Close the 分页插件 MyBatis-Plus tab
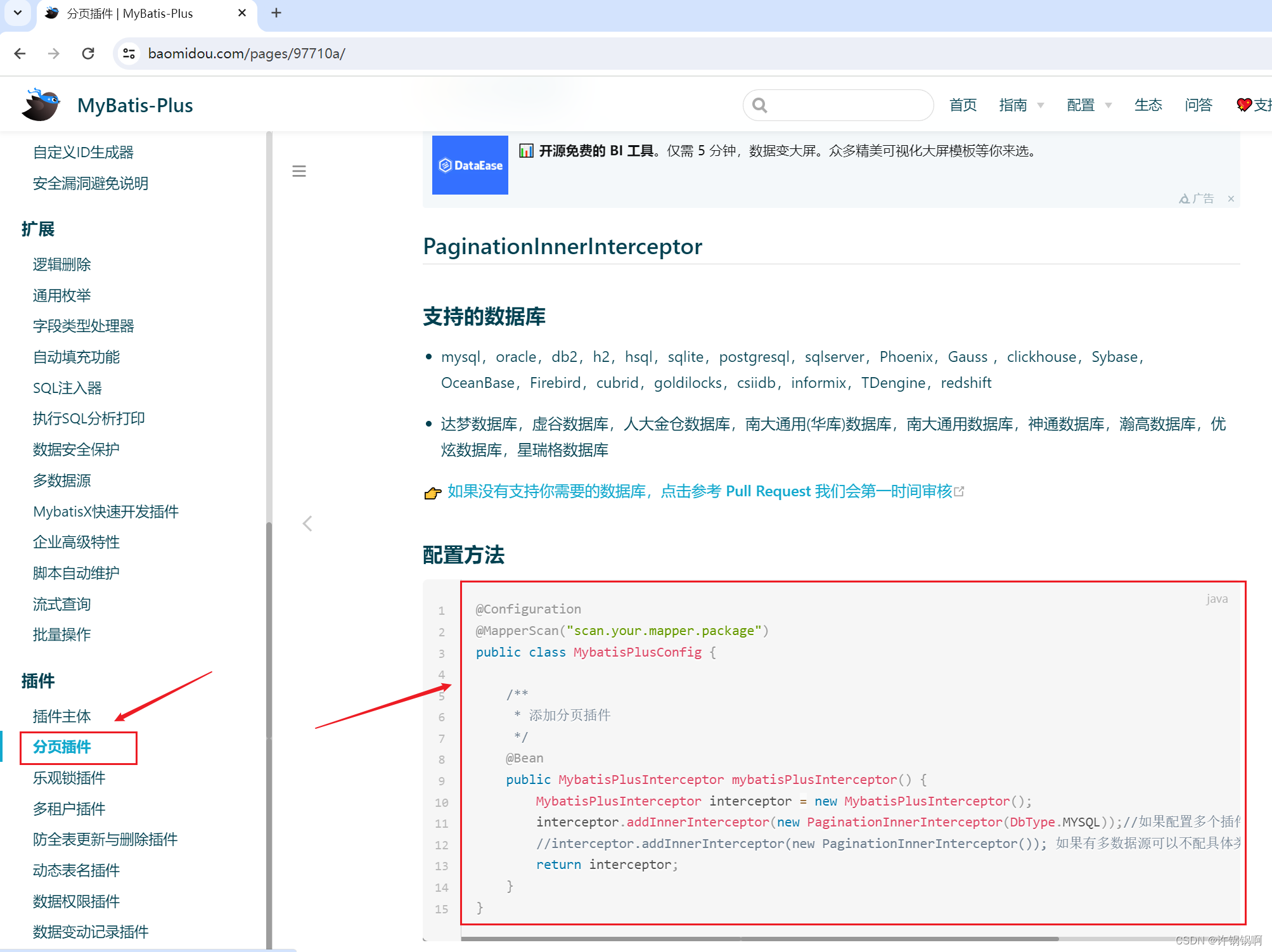Screen dimensions: 1272x952 click(241, 13)
